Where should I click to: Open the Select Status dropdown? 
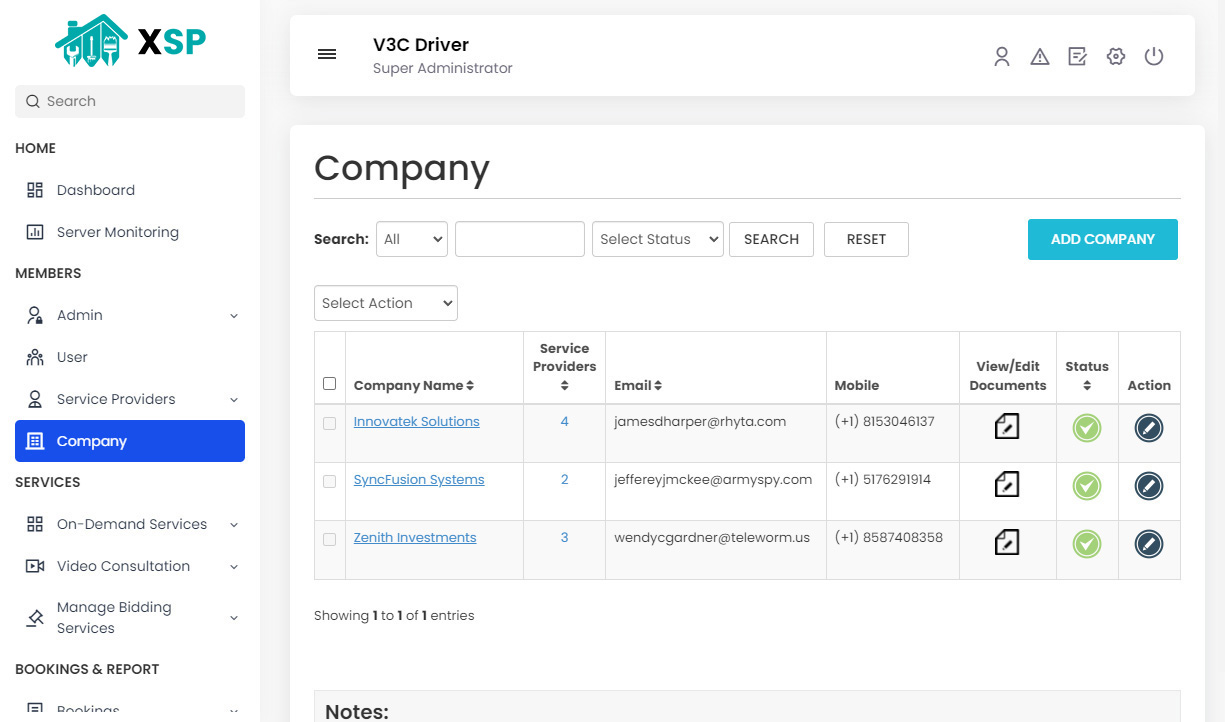(x=657, y=239)
